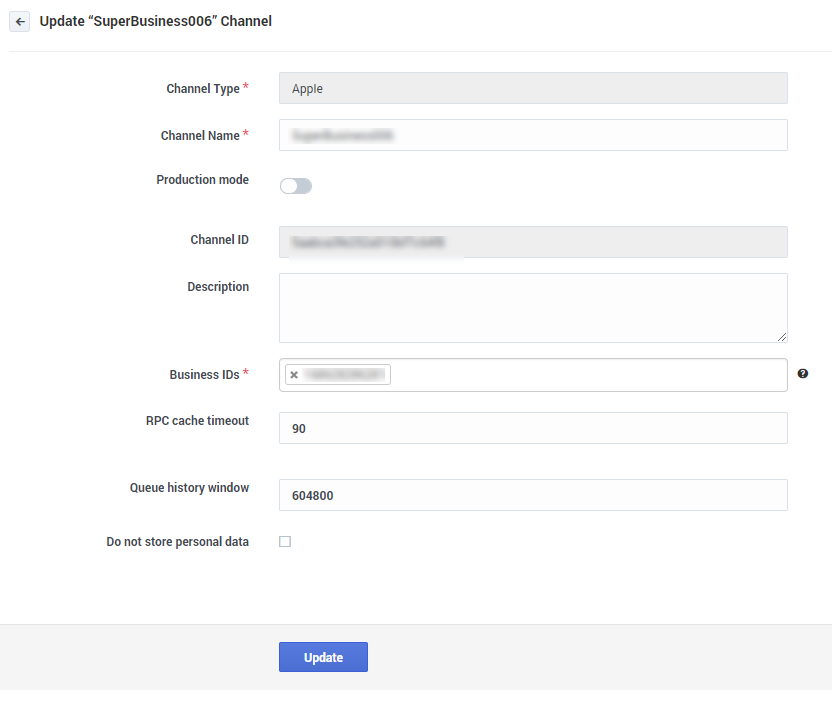Screen dimensions: 832x707
Task: Click the Queue history window field
Action: [x=533, y=495]
